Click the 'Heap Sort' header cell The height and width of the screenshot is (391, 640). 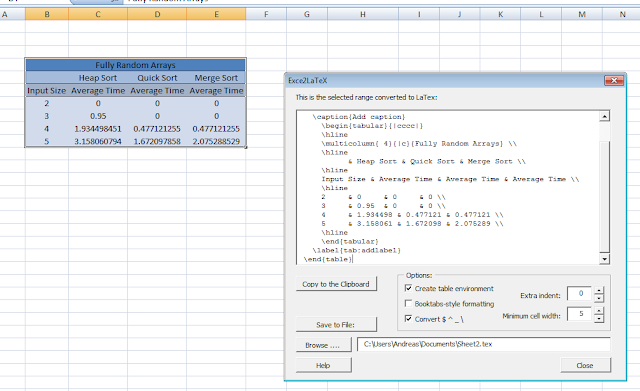click(98, 78)
